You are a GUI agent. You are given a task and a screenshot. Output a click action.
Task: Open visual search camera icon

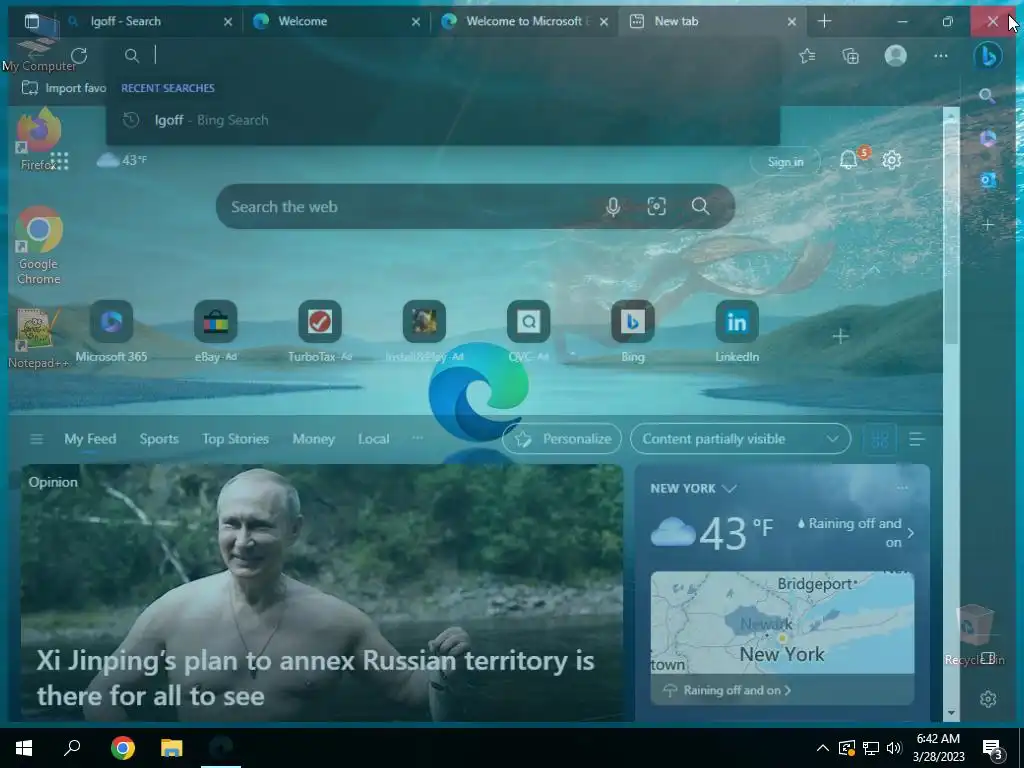(656, 206)
